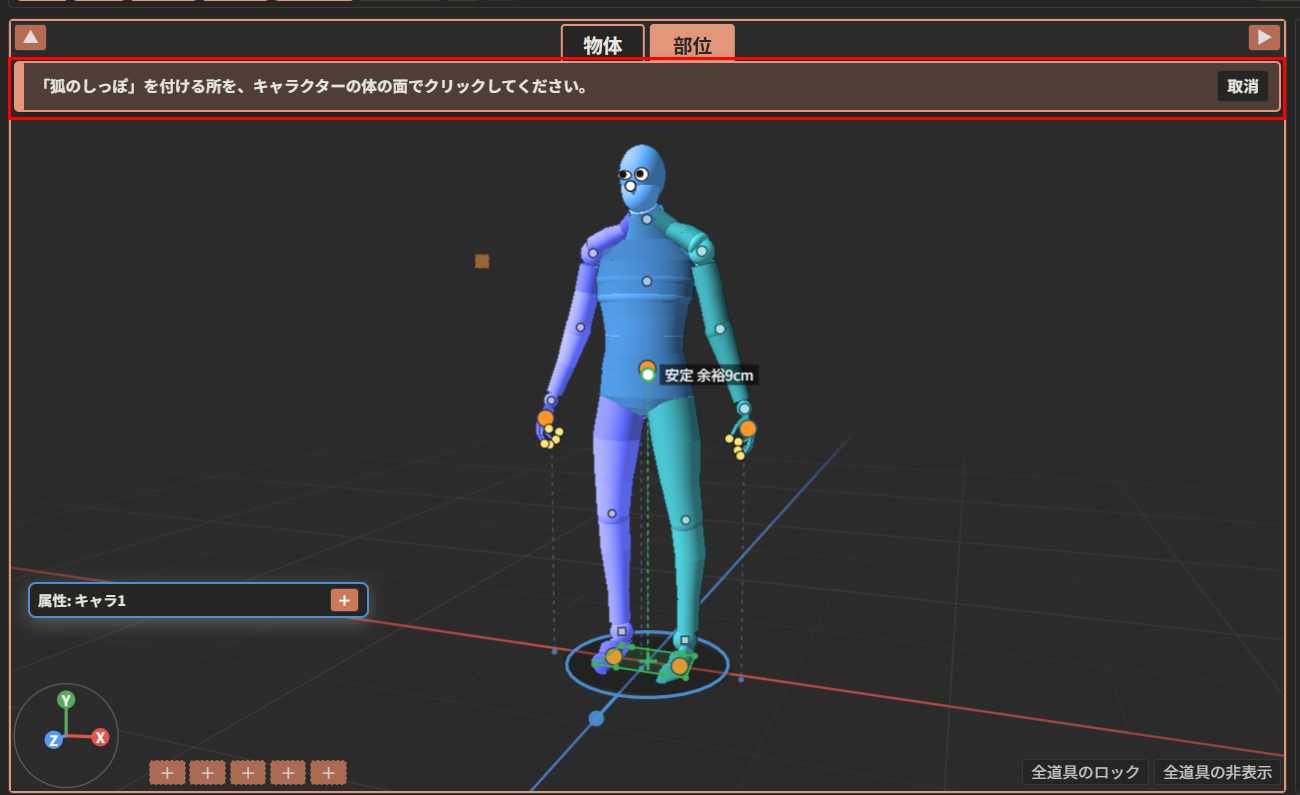Add attribute via plus beside 属性: キャラ1
The width and height of the screenshot is (1300, 795).
coord(344,600)
